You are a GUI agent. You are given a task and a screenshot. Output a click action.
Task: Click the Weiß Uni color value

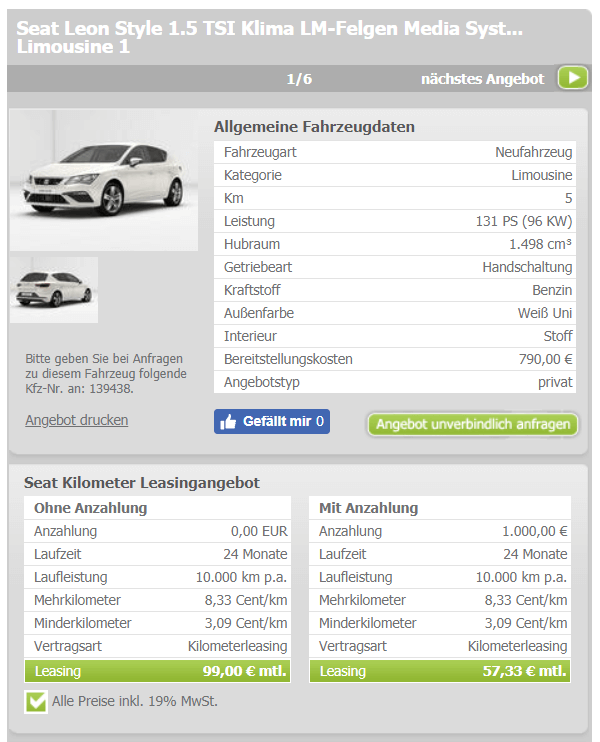tap(545, 313)
